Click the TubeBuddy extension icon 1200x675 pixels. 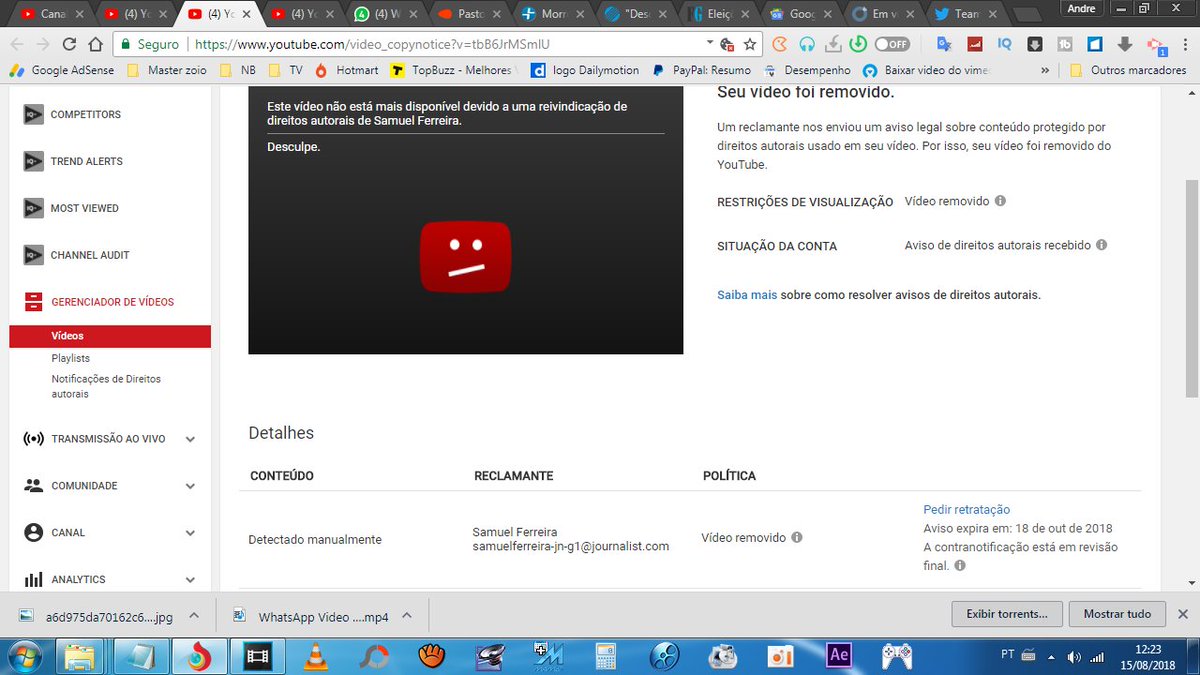[1065, 45]
